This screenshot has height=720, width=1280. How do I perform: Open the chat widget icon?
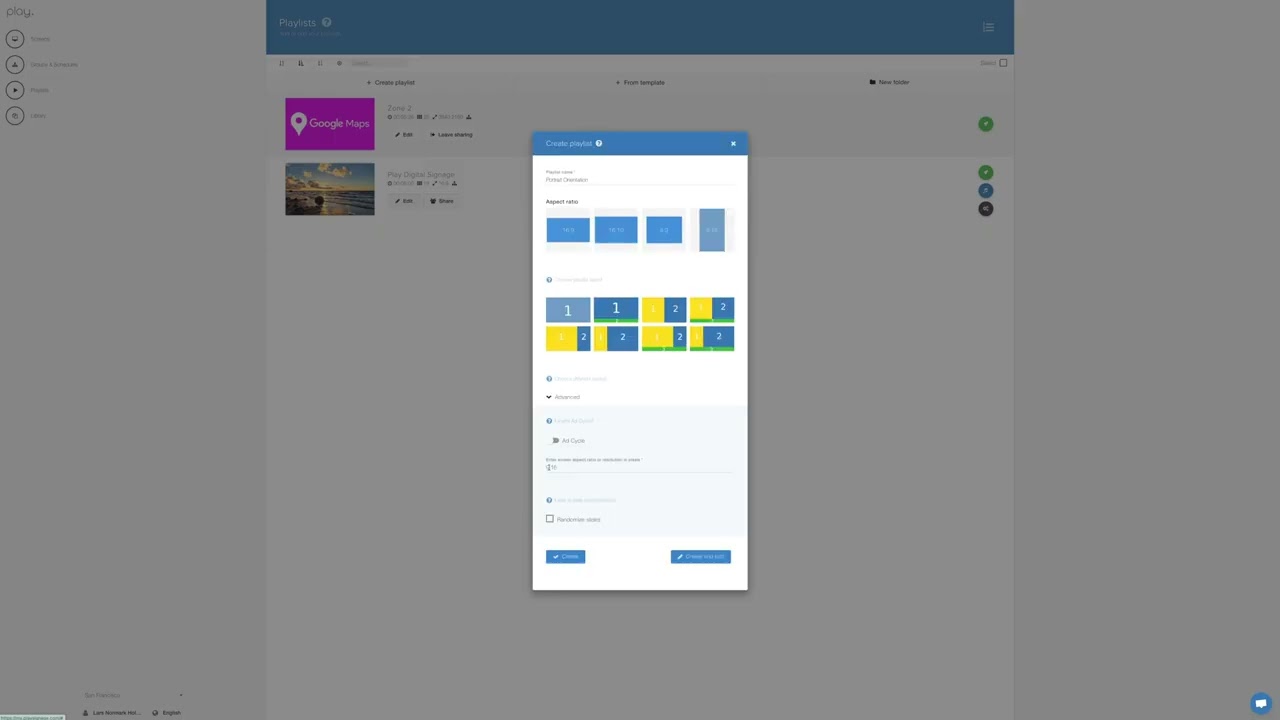(x=1261, y=703)
